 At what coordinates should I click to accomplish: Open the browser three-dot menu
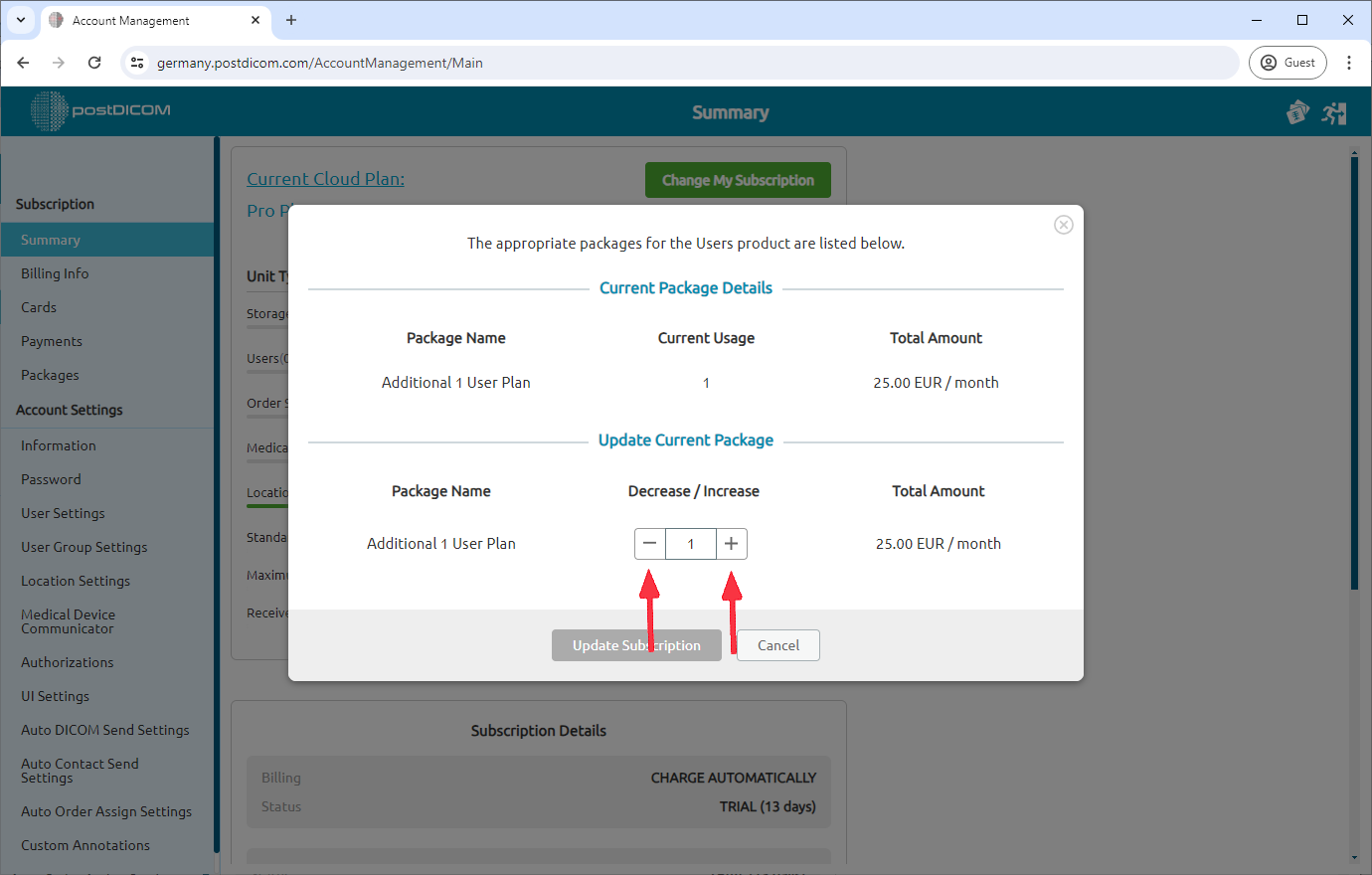[x=1349, y=62]
